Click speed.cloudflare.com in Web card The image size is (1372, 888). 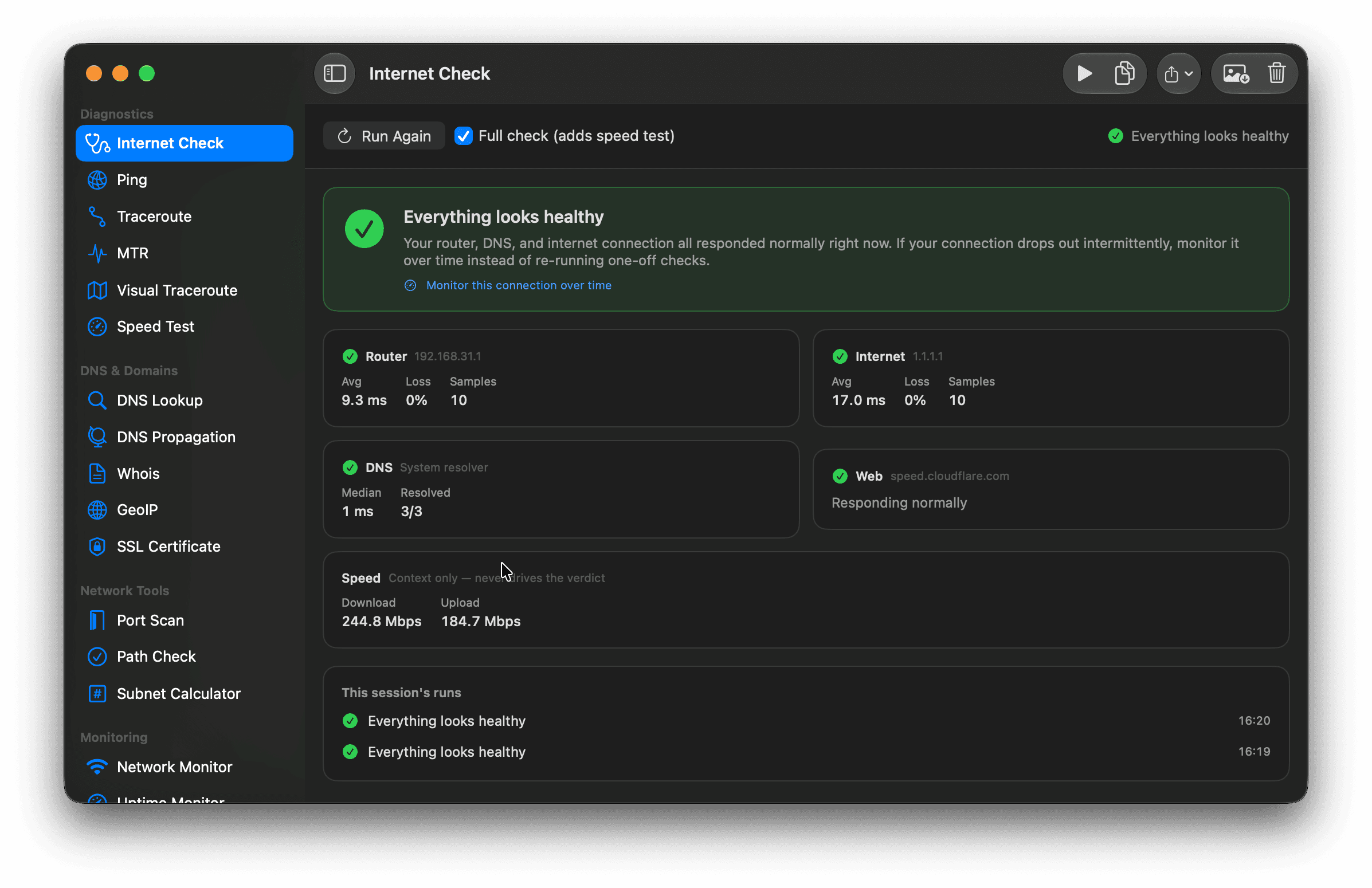[950, 476]
